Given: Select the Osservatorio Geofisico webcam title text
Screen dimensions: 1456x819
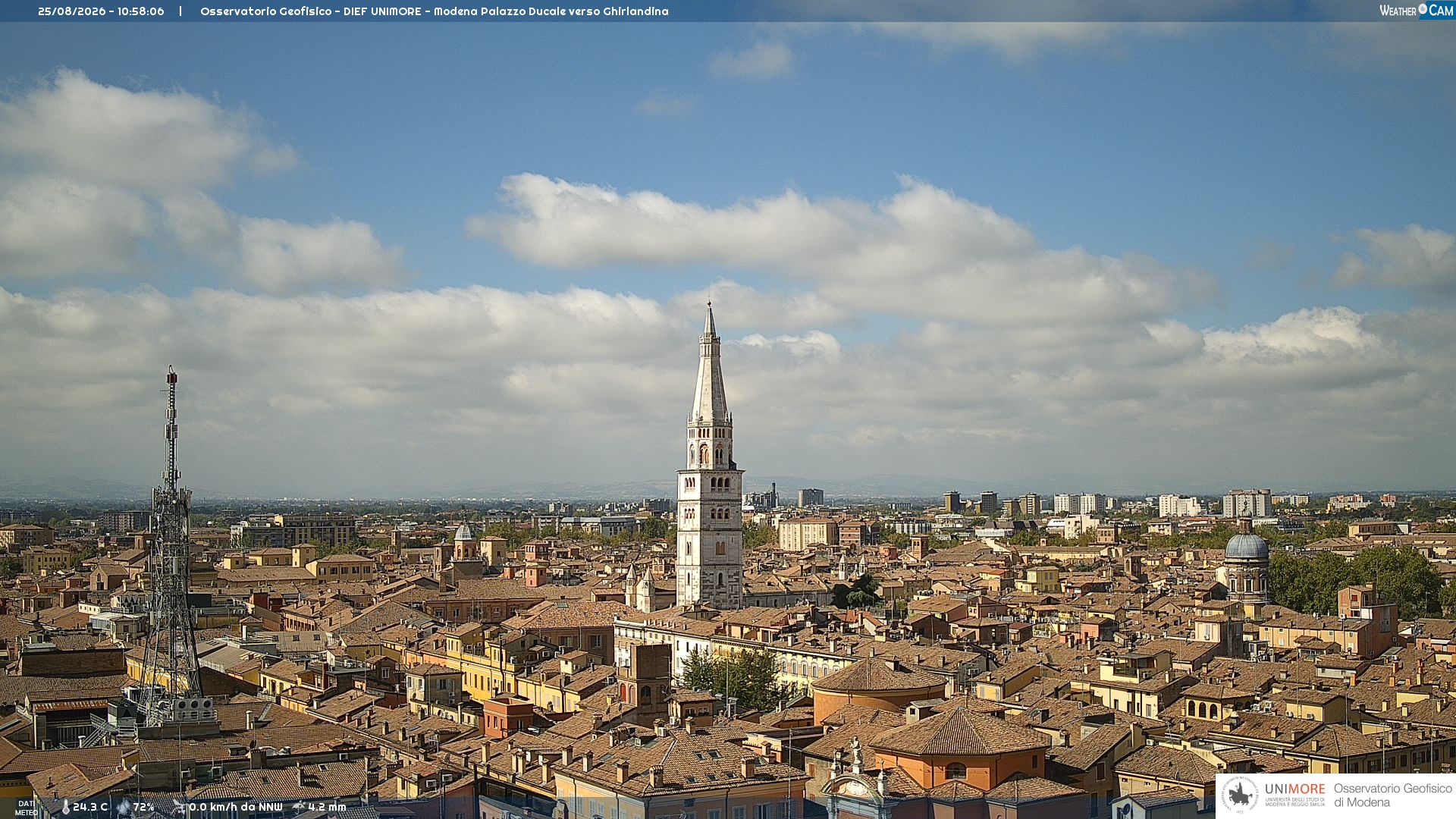Looking at the screenshot, I should click(x=435, y=11).
